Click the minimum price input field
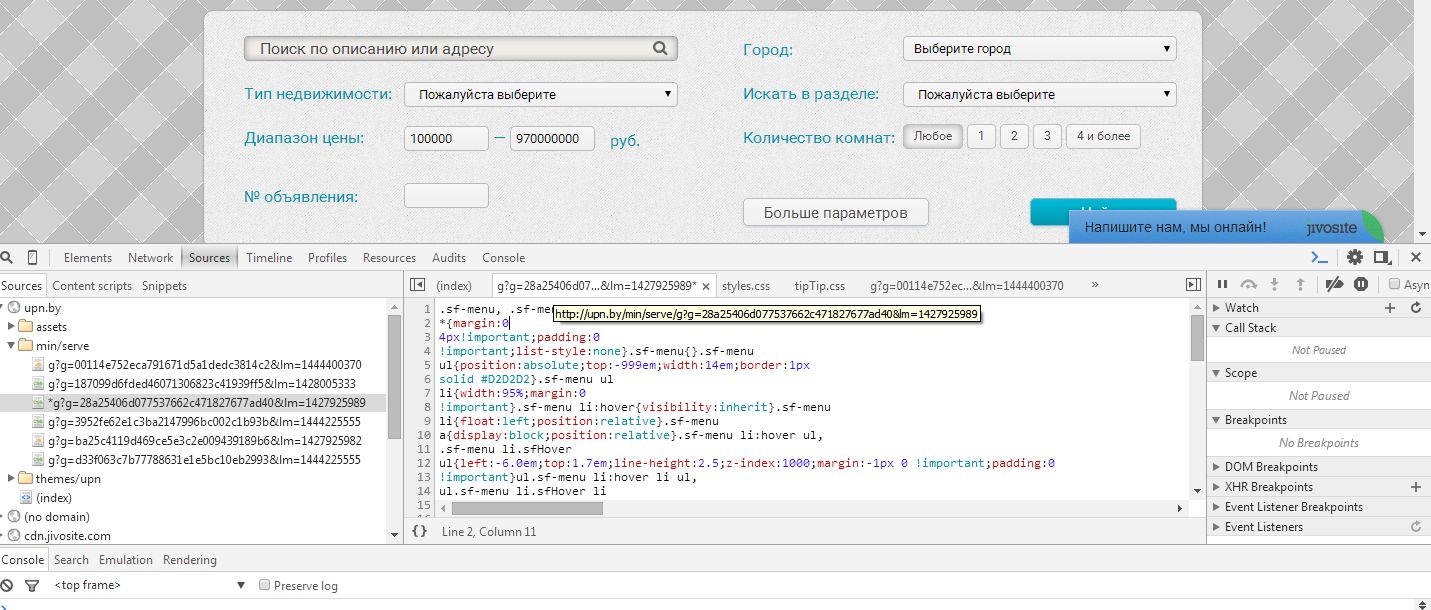The image size is (1431, 610). coord(446,139)
